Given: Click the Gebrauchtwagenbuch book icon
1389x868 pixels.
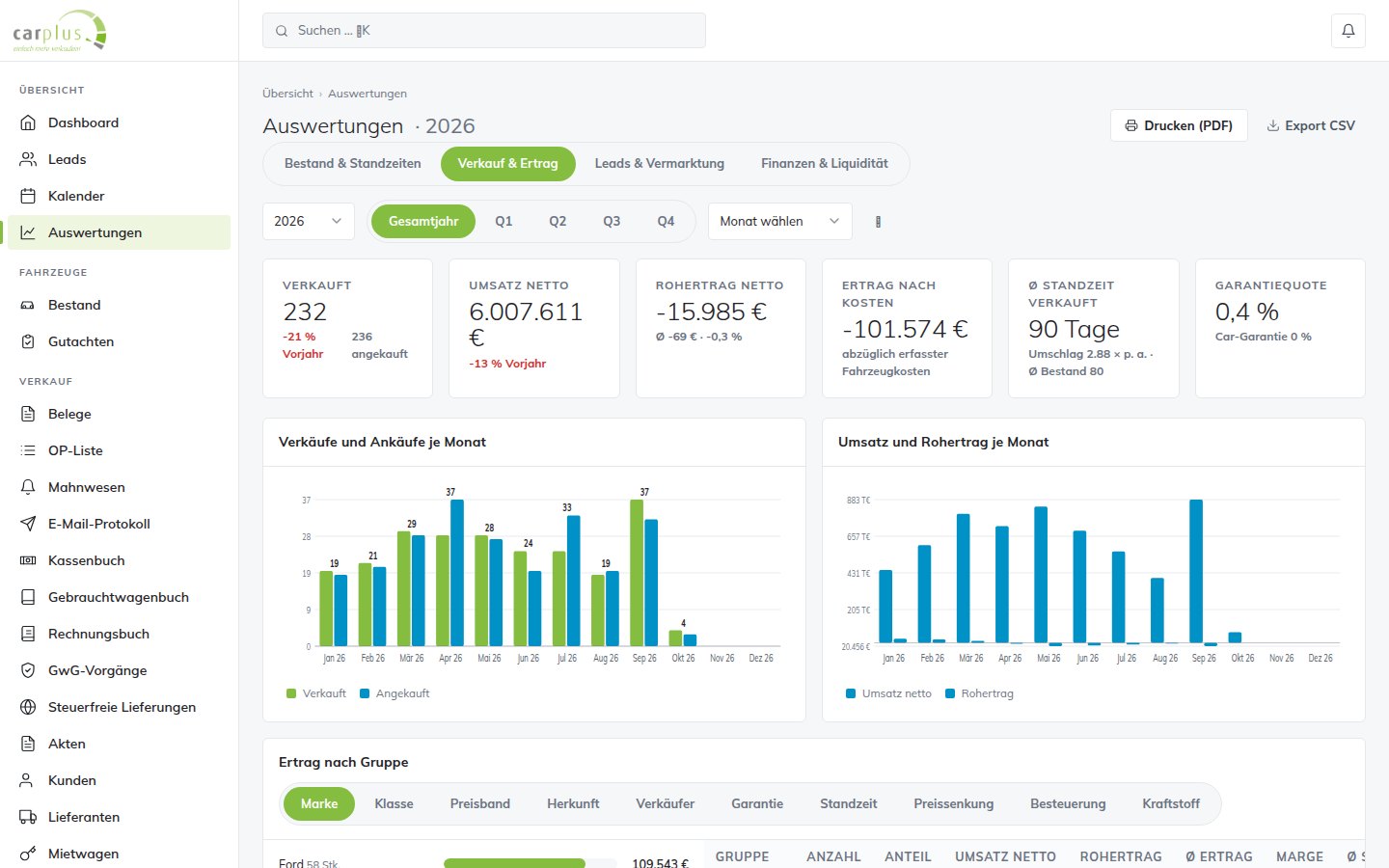Looking at the screenshot, I should [x=28, y=597].
